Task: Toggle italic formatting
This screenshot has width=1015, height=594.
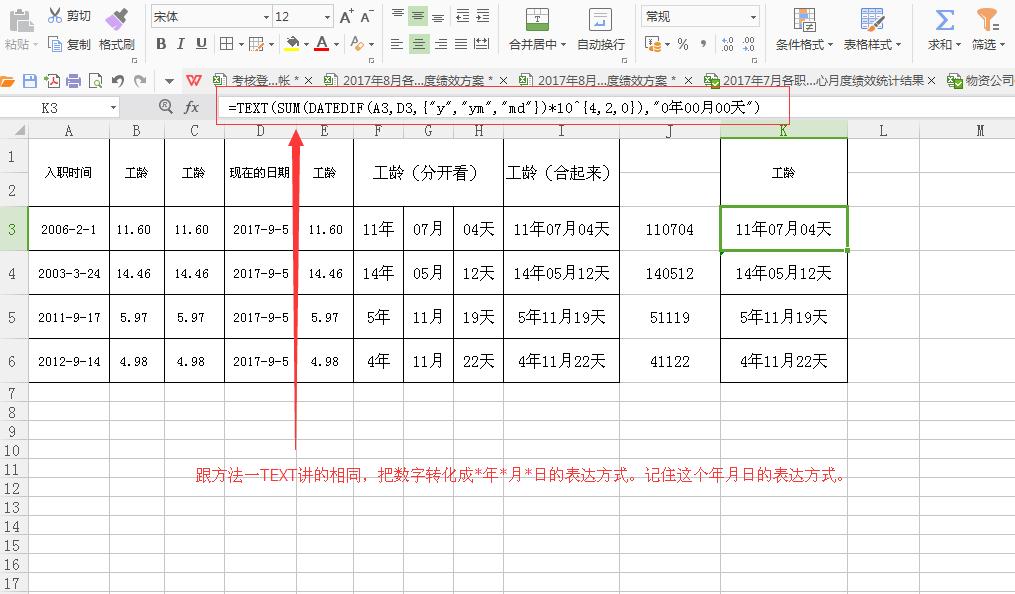Action: click(x=180, y=45)
